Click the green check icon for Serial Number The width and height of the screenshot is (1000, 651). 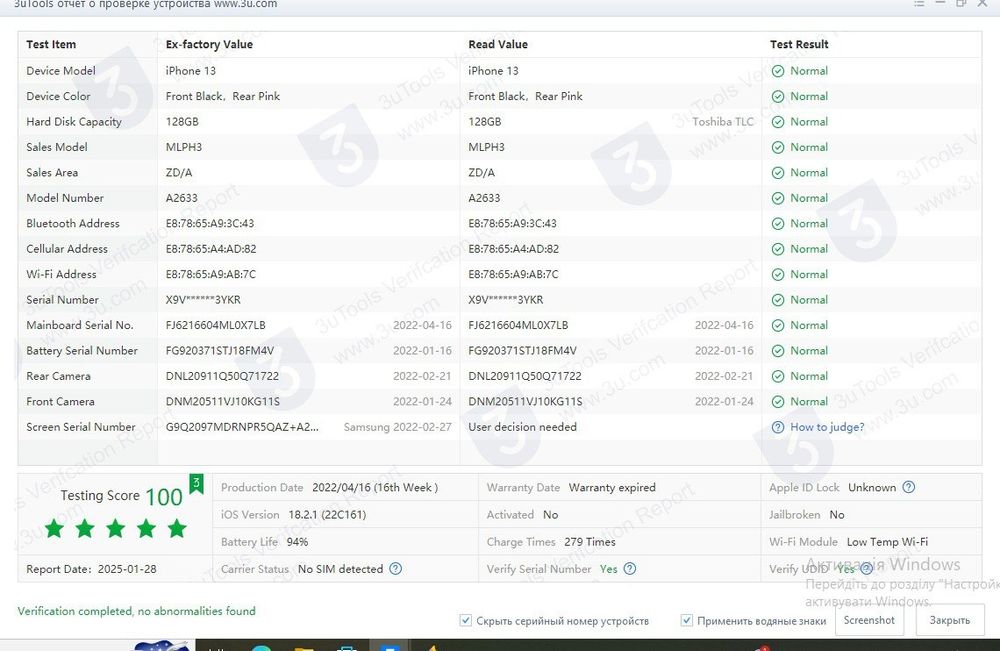777,300
